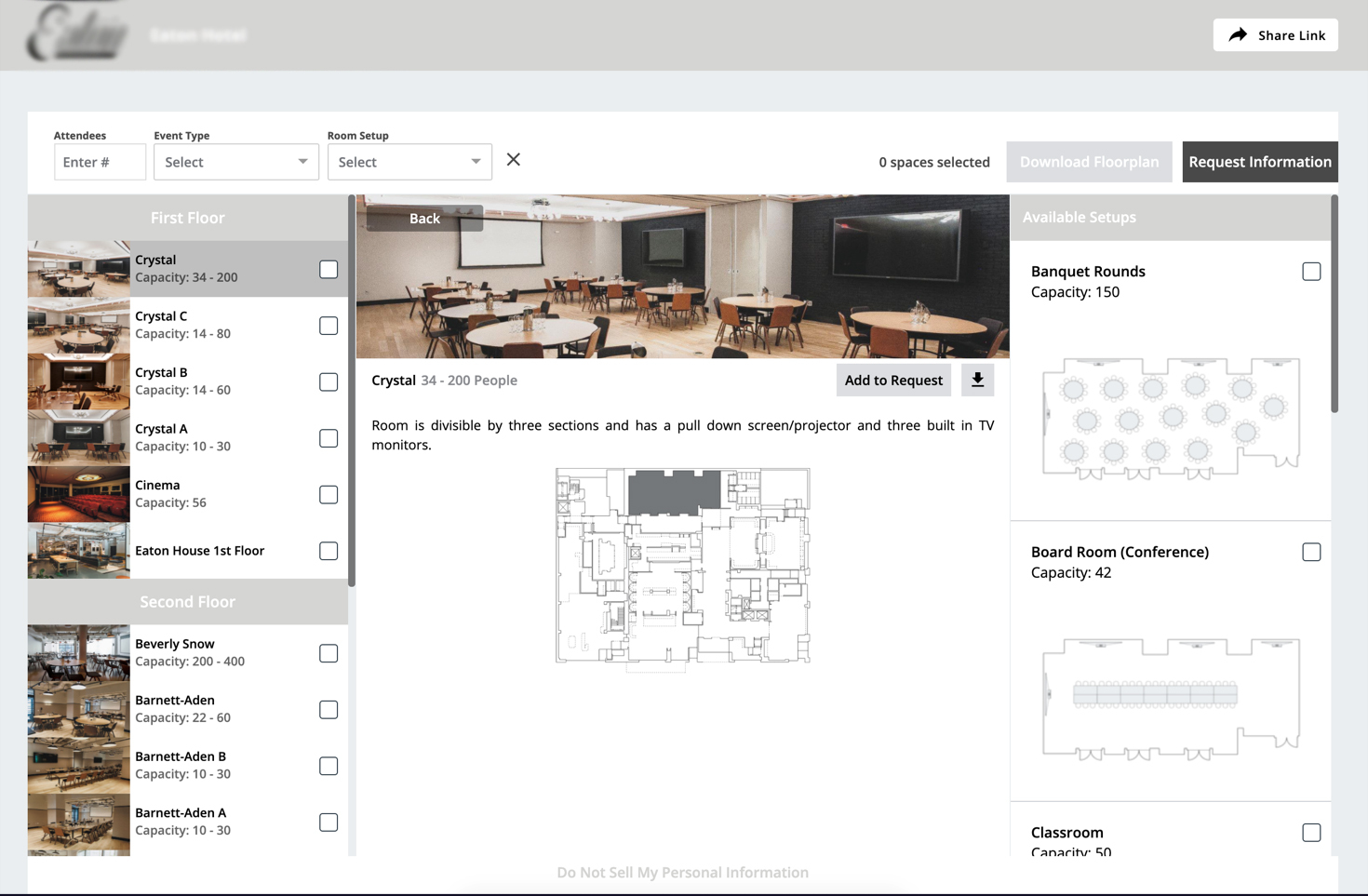Click the 'Capacity: 150' text
The image size is (1368, 896).
(x=1075, y=292)
